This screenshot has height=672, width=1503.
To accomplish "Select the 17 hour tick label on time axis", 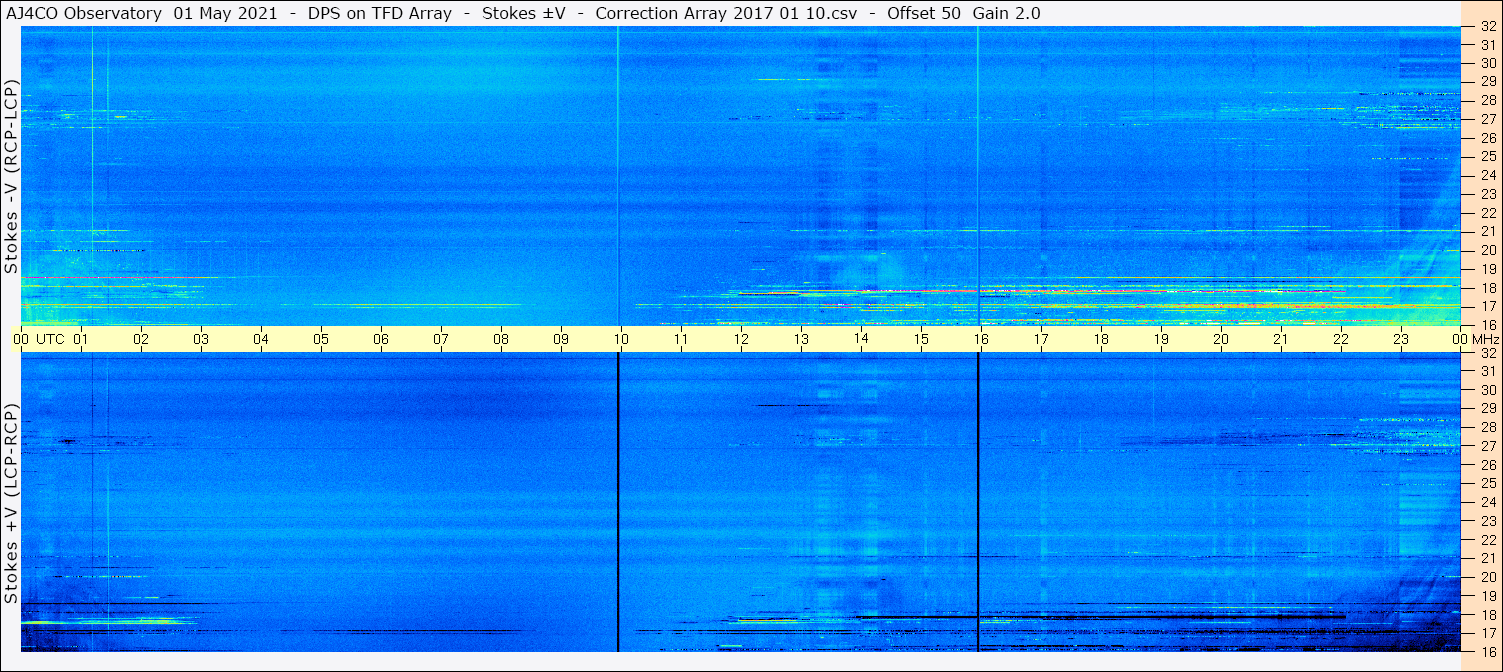I will click(x=1041, y=339).
